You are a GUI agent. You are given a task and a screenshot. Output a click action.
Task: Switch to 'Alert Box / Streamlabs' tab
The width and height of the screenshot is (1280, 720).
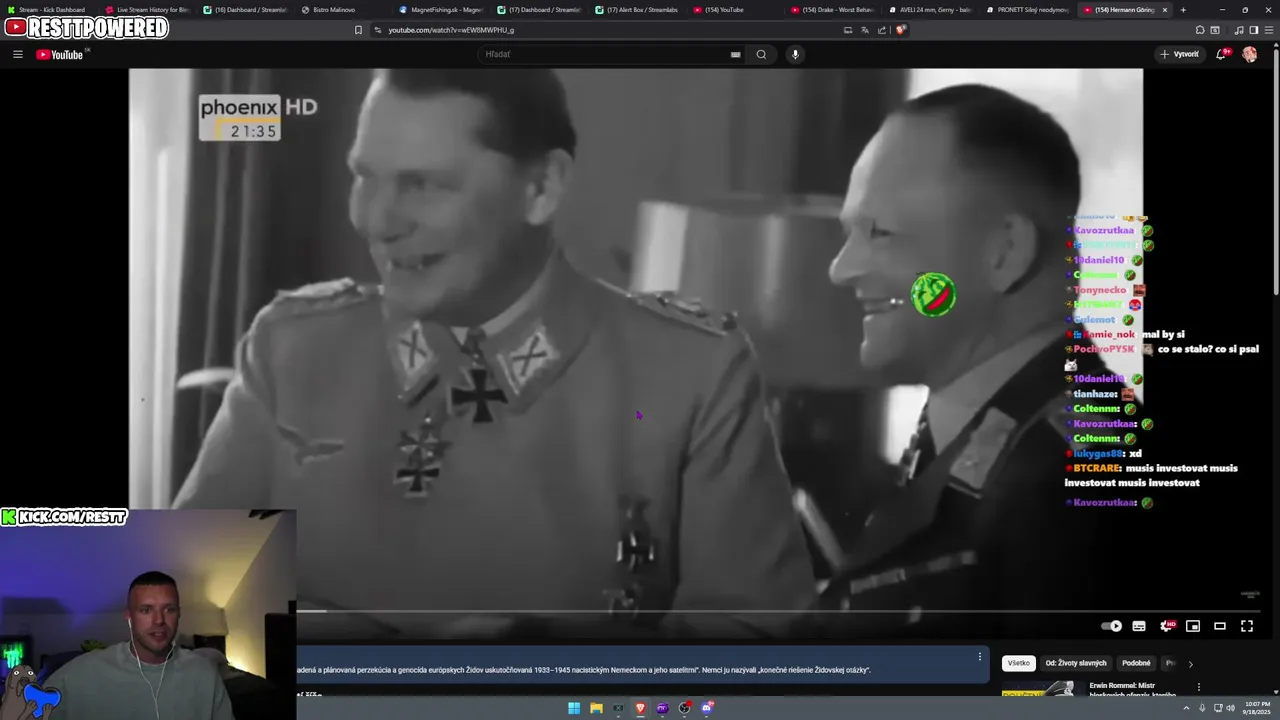tap(637, 10)
